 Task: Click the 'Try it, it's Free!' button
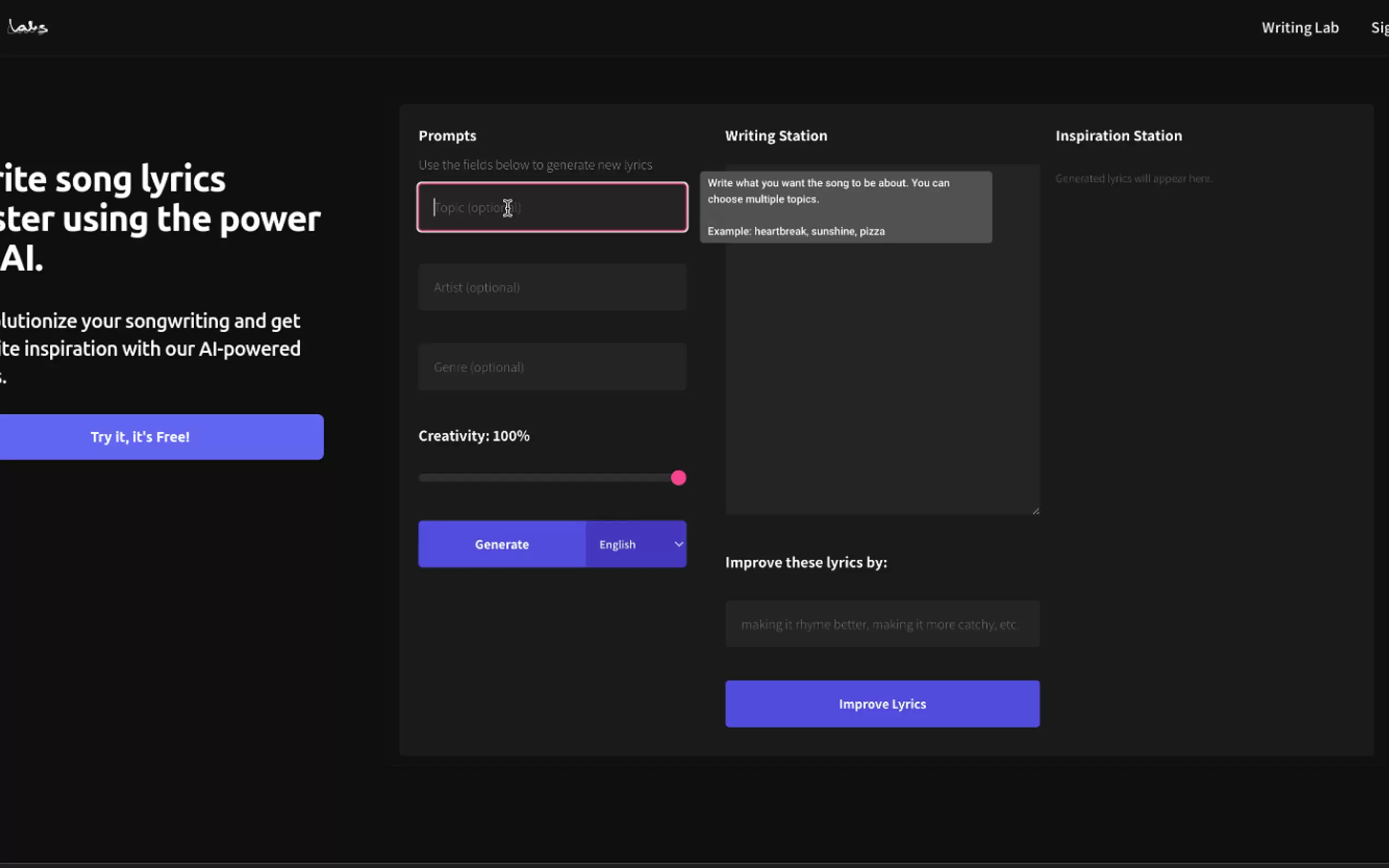point(140,437)
